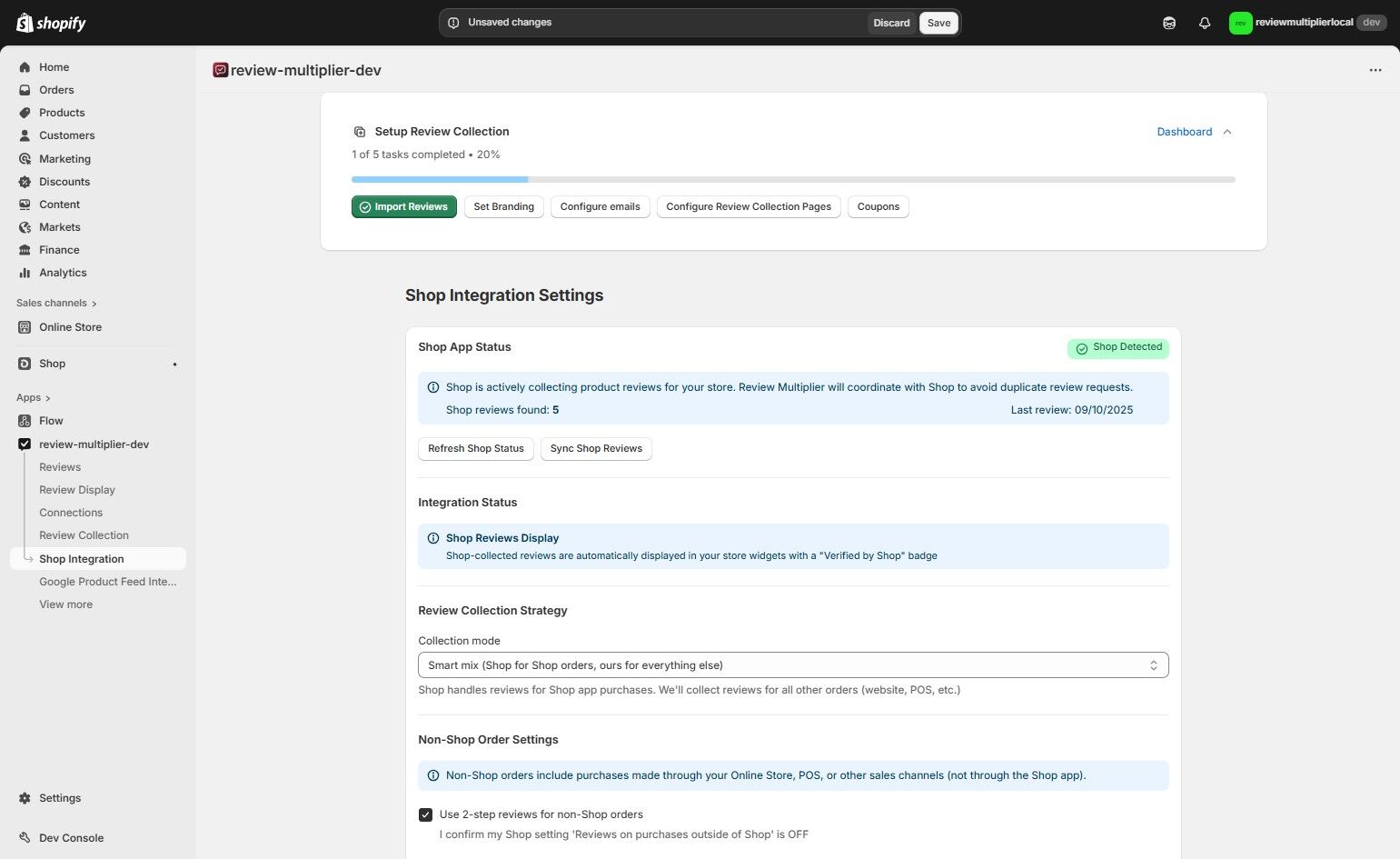Click the Marketing target icon
This screenshot has height=859, width=1400.
pos(25,159)
